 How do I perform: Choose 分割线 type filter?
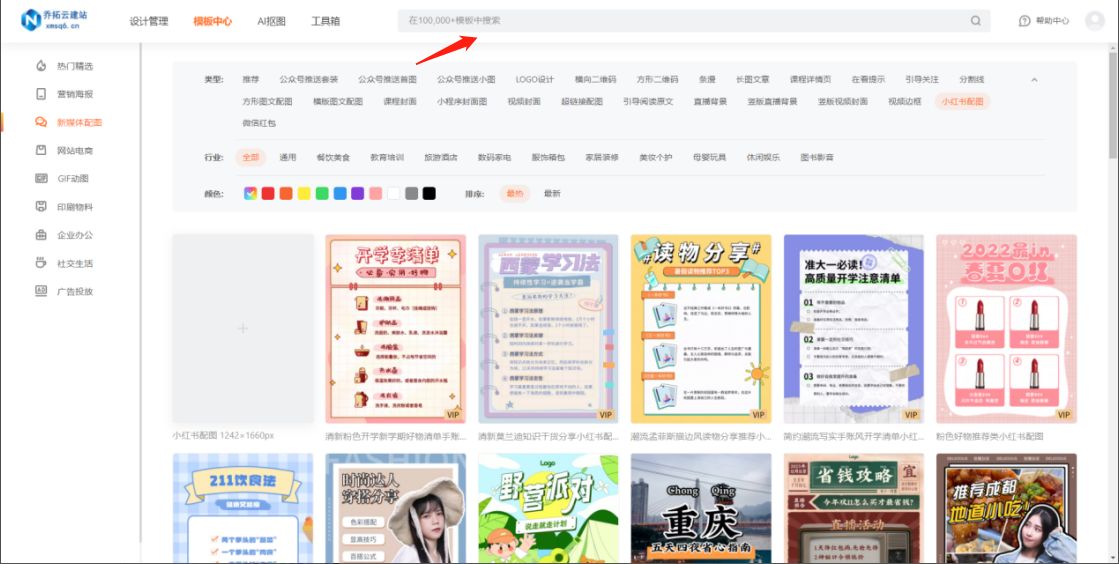(x=971, y=79)
